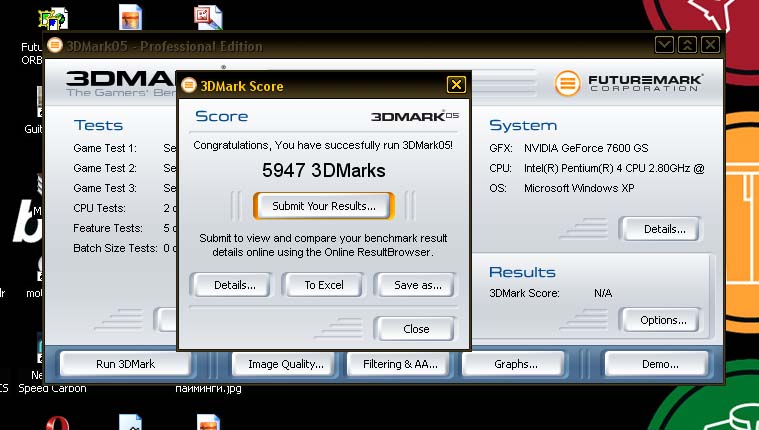Image resolution: width=759 pixels, height=430 pixels.
Task: Open Image Quality... settings
Action: point(286,364)
